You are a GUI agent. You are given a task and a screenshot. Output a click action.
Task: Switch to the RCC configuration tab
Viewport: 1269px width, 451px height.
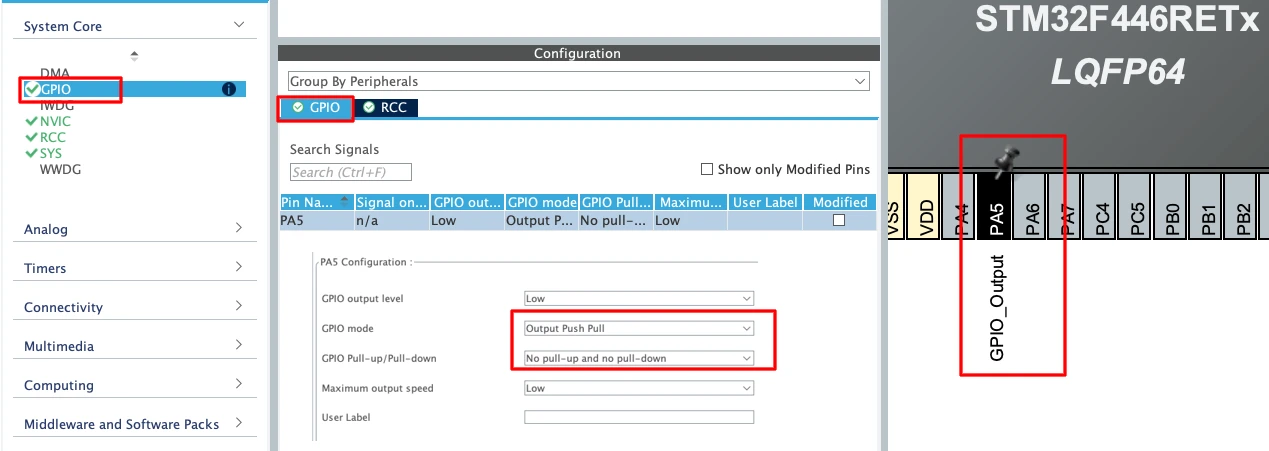(386, 107)
